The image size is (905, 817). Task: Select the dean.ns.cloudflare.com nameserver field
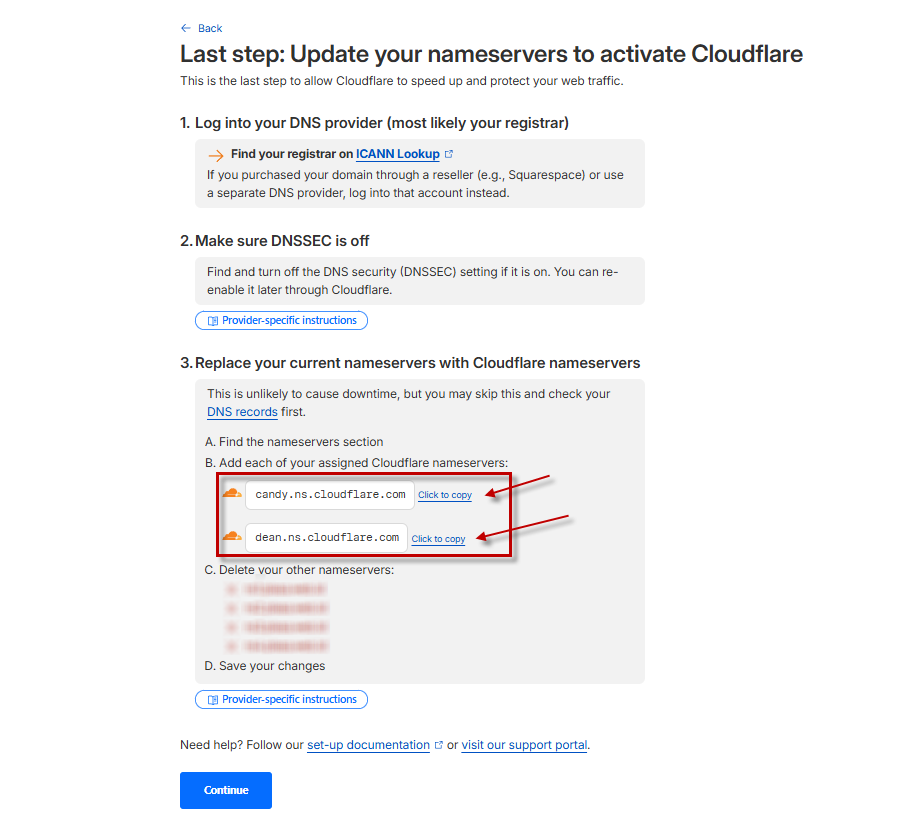pyautogui.click(x=327, y=537)
